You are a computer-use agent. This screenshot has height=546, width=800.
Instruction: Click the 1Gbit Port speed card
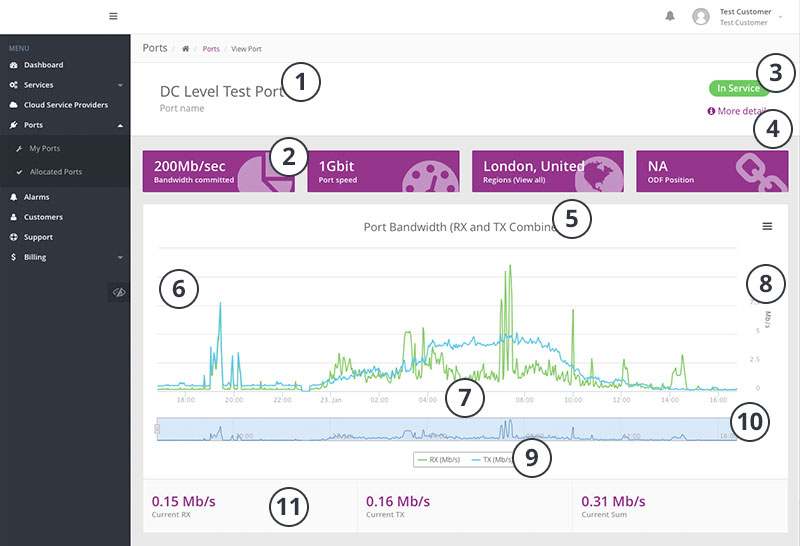pyautogui.click(x=383, y=171)
